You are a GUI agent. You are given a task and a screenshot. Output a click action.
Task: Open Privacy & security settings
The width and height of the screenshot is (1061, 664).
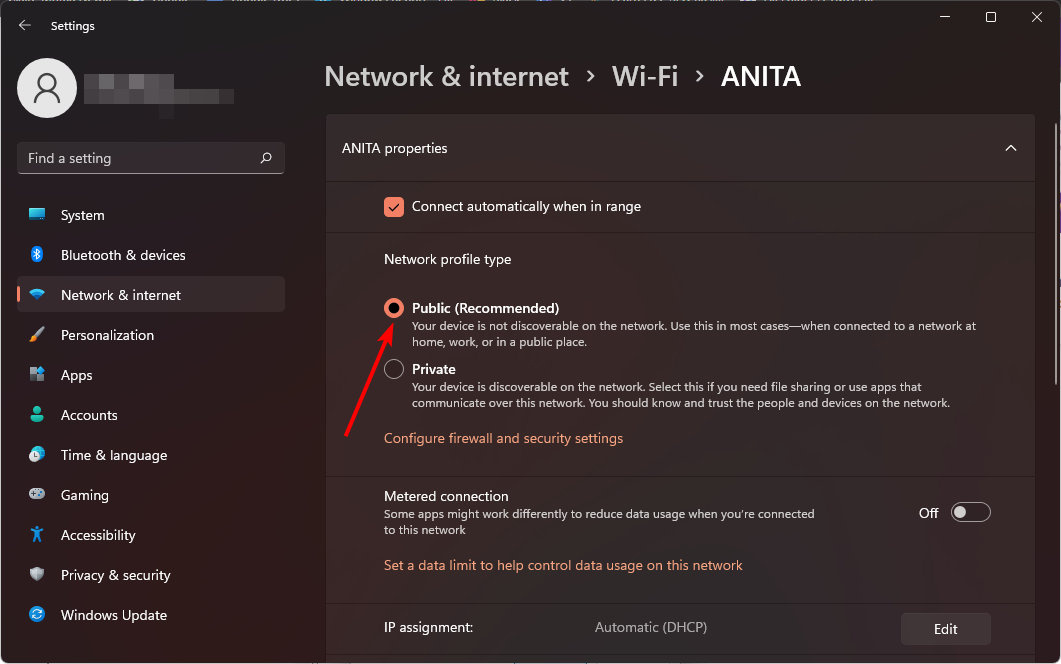click(115, 575)
